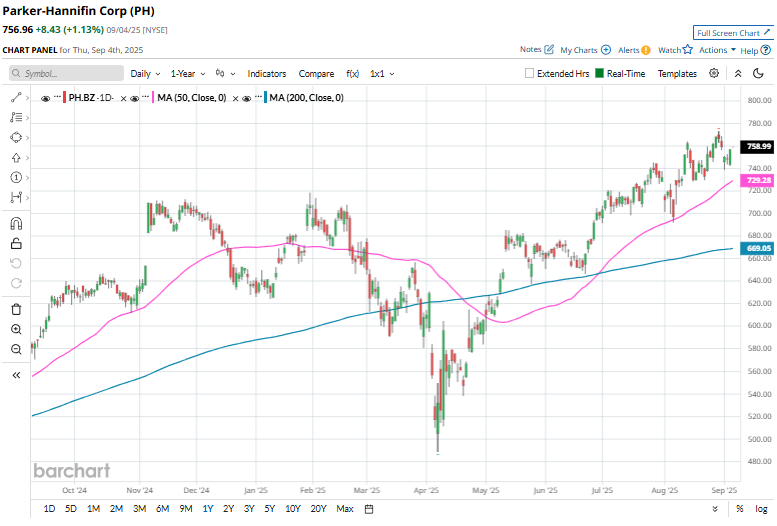Select the text annotation list tool
Image resolution: width=777 pixels, height=526 pixels.
(x=16, y=117)
